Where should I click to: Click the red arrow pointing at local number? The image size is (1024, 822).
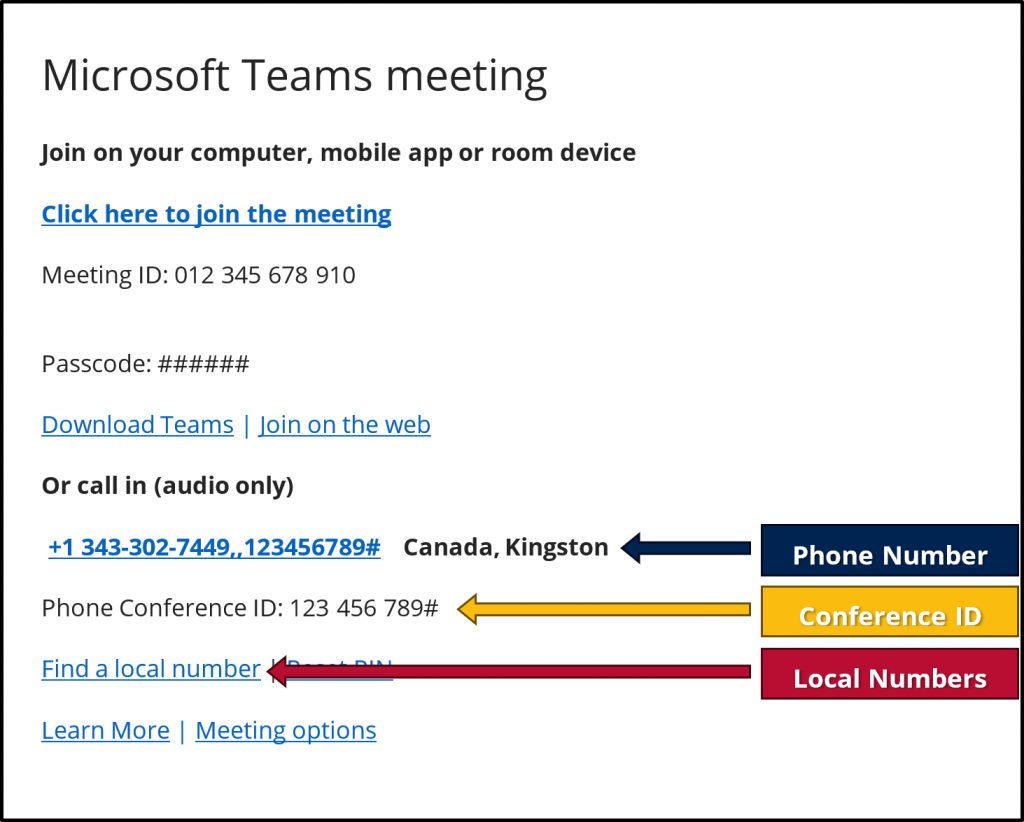coord(509,671)
